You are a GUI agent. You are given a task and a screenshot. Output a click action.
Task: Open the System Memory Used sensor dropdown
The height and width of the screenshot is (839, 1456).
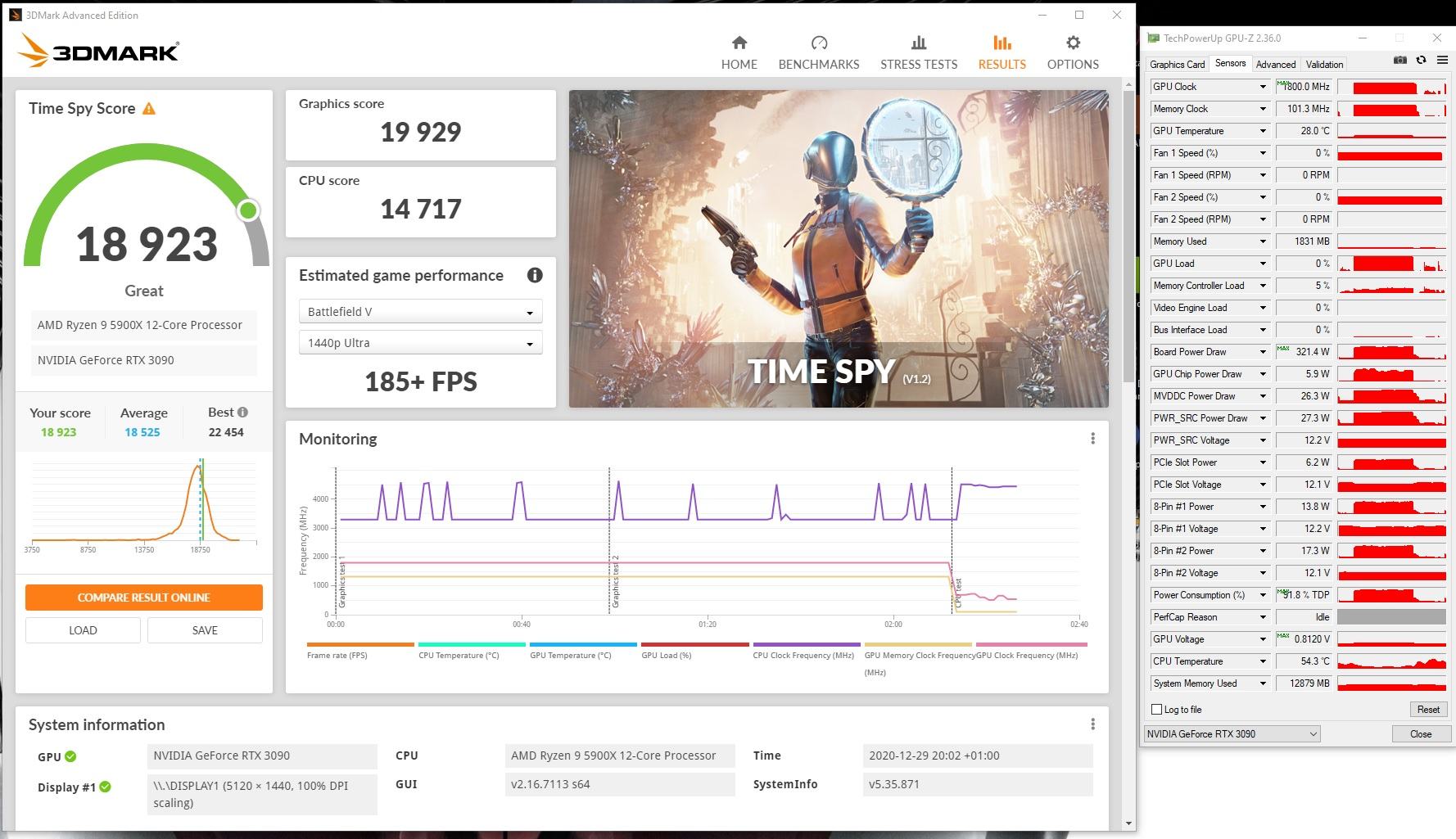click(1262, 683)
